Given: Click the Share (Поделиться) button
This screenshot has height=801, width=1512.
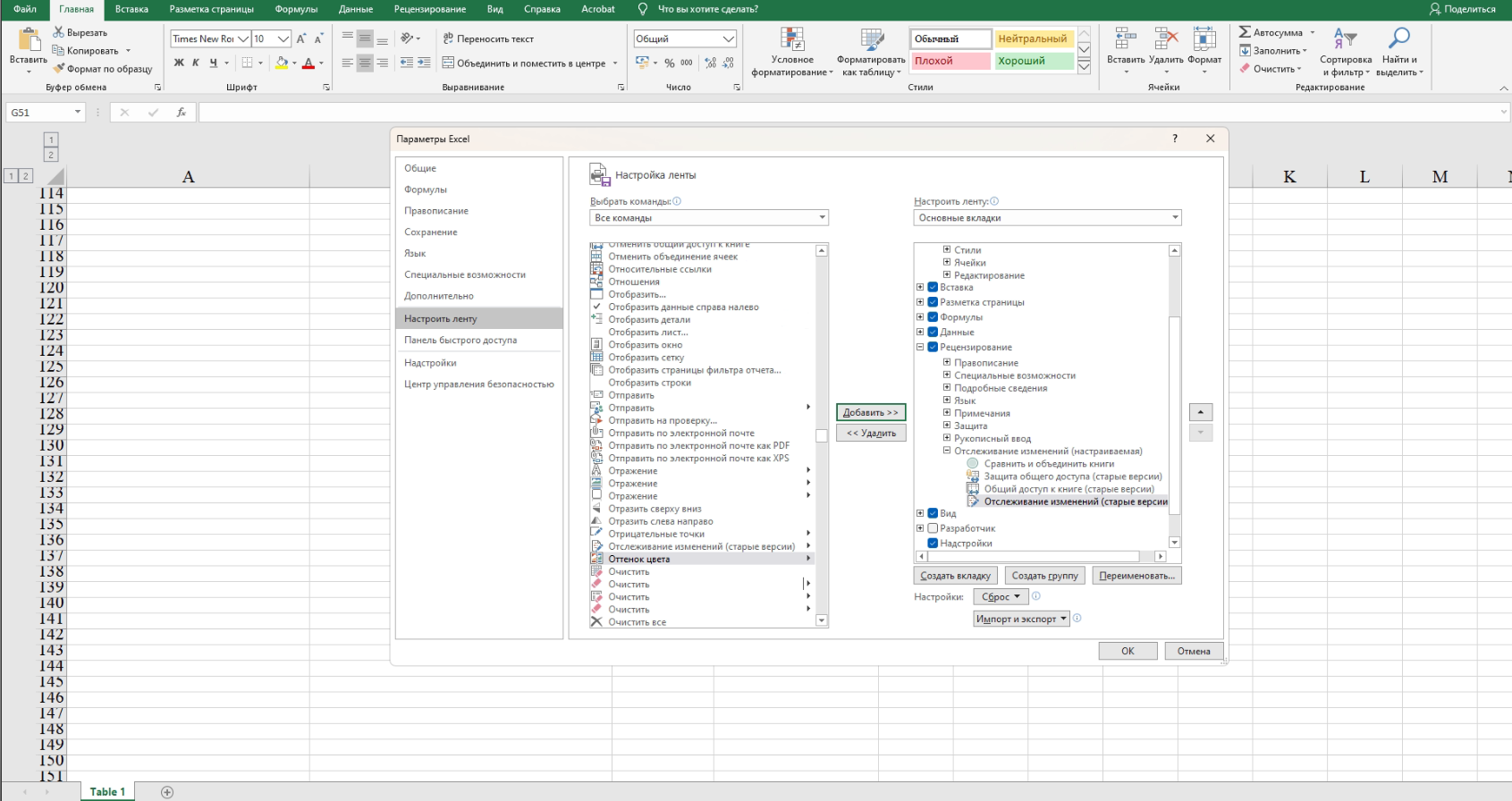Looking at the screenshot, I should (x=1462, y=9).
